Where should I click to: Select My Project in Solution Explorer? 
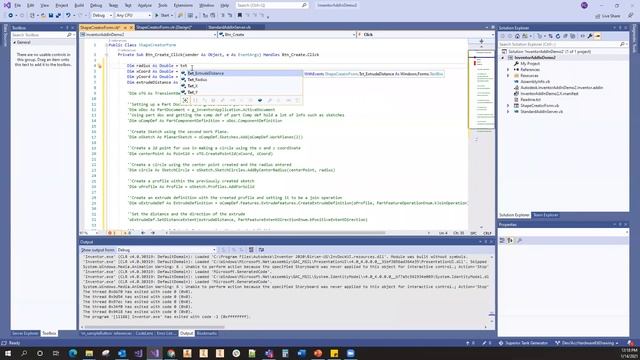tap(530, 64)
